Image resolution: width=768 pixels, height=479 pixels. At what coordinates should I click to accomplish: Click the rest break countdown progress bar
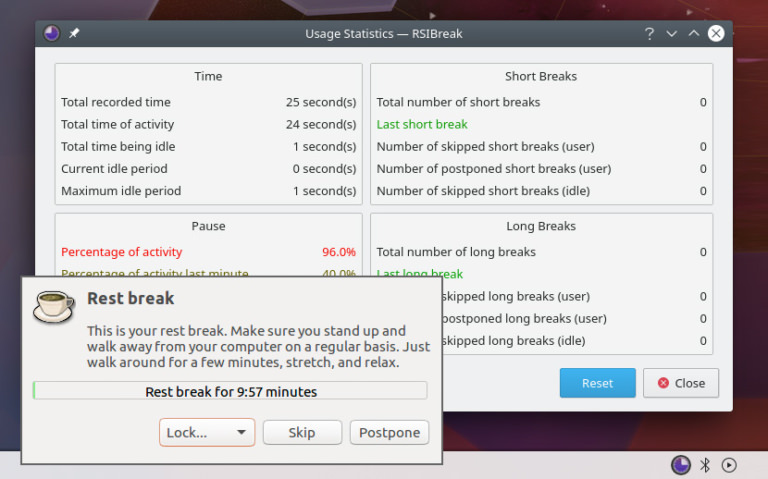(230, 391)
